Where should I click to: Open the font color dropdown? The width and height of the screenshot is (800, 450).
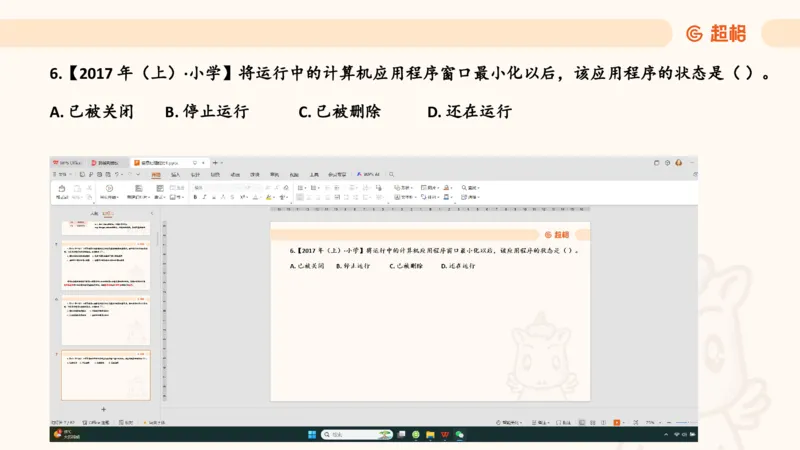pyautogui.click(x=257, y=197)
